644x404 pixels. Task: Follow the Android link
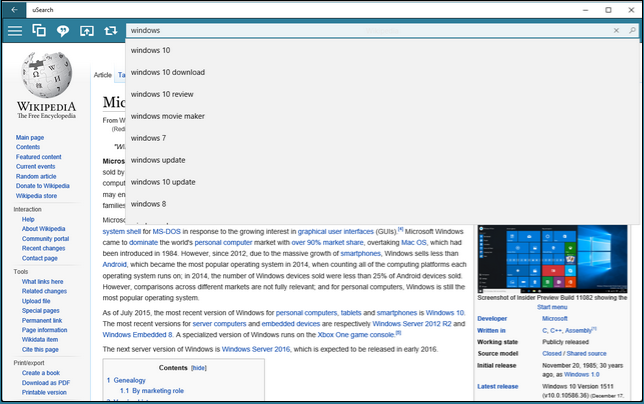pos(115,264)
